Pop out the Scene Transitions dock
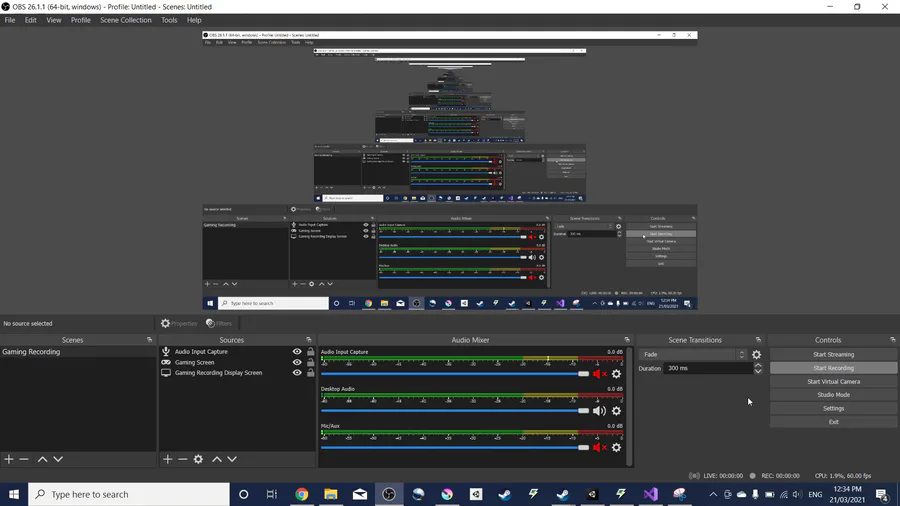 click(758, 340)
